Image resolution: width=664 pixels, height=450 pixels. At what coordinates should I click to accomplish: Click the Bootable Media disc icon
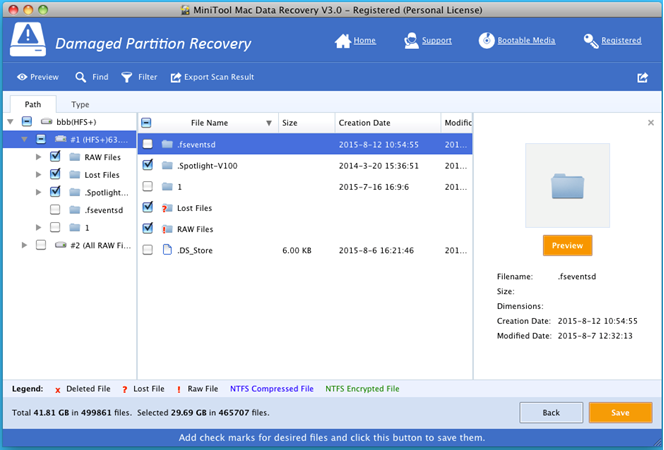[487, 40]
